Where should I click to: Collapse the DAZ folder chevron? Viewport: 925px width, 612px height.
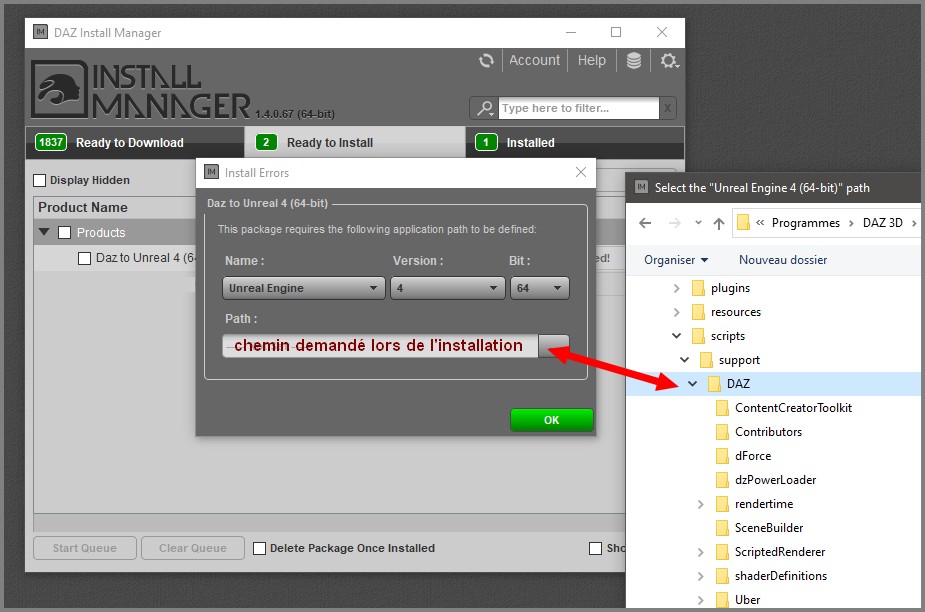693,384
